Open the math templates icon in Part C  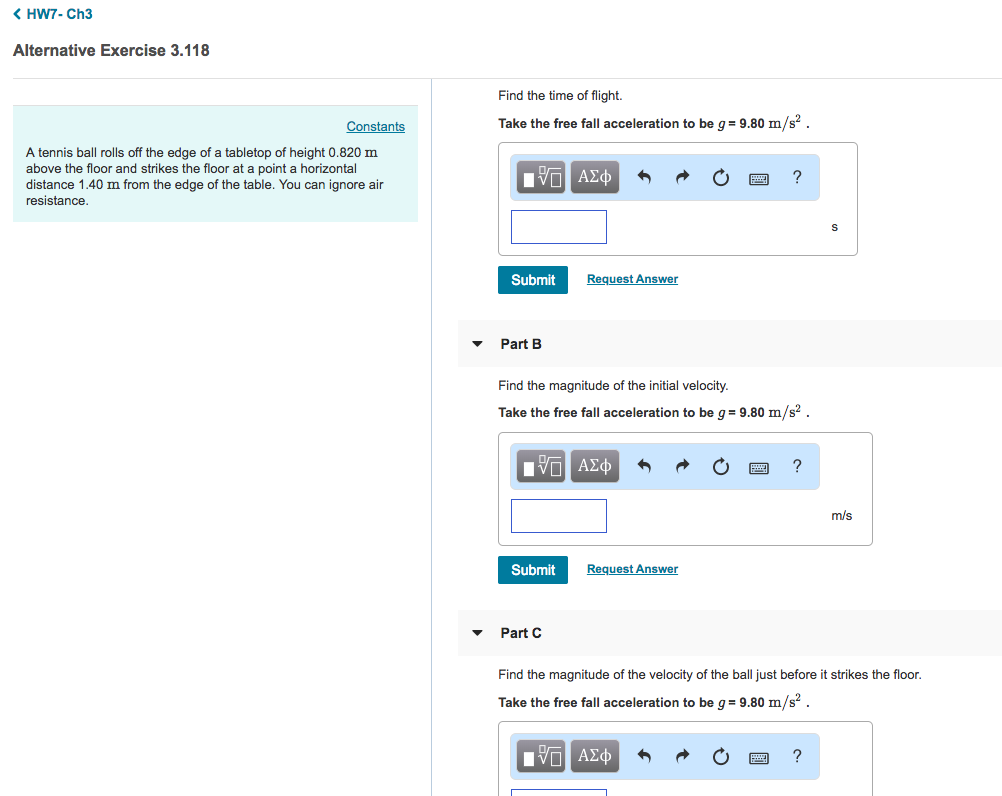pos(539,756)
